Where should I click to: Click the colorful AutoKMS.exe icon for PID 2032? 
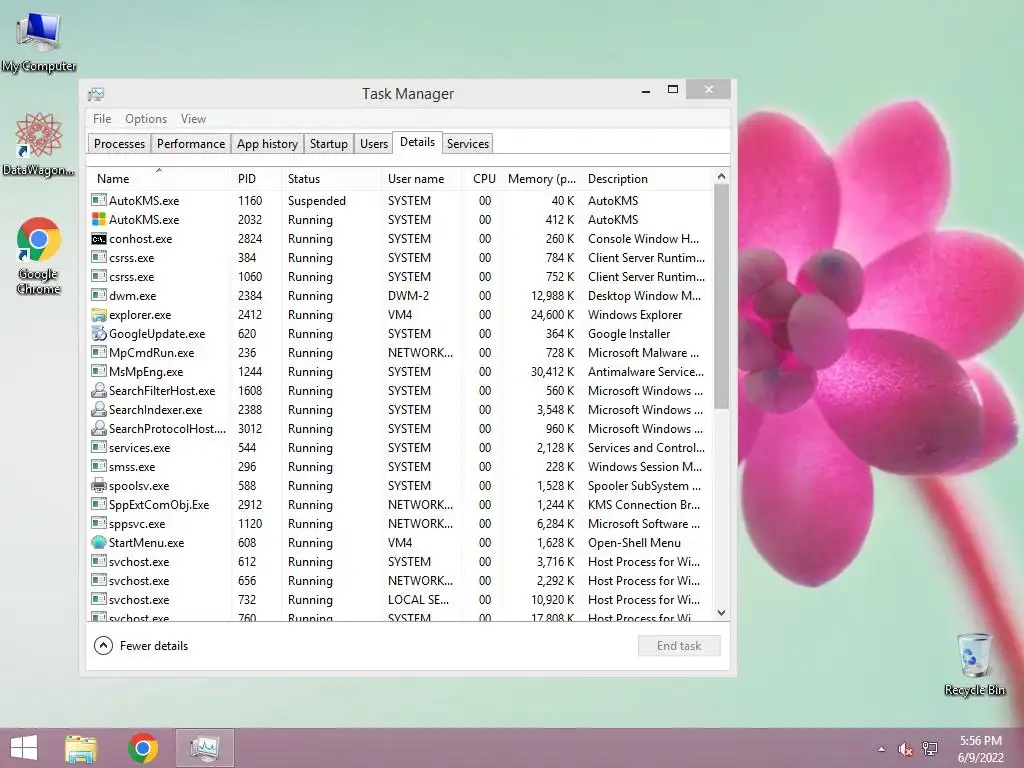coord(99,219)
